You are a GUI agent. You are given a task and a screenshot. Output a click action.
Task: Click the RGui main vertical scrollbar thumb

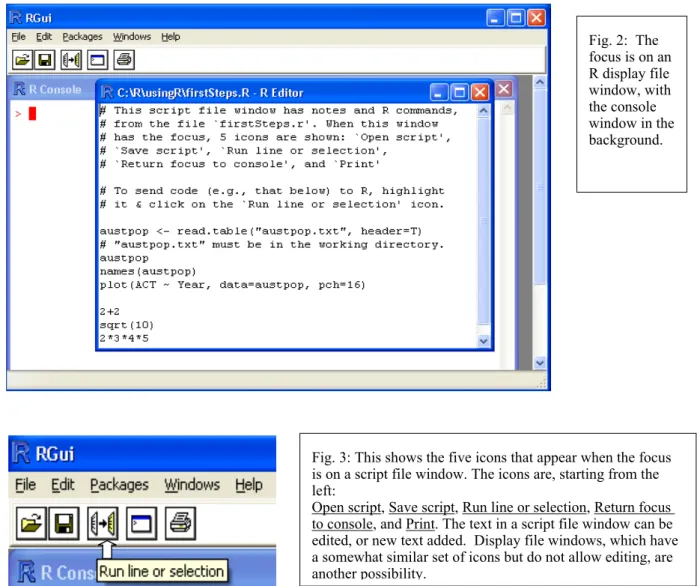[x=540, y=186]
